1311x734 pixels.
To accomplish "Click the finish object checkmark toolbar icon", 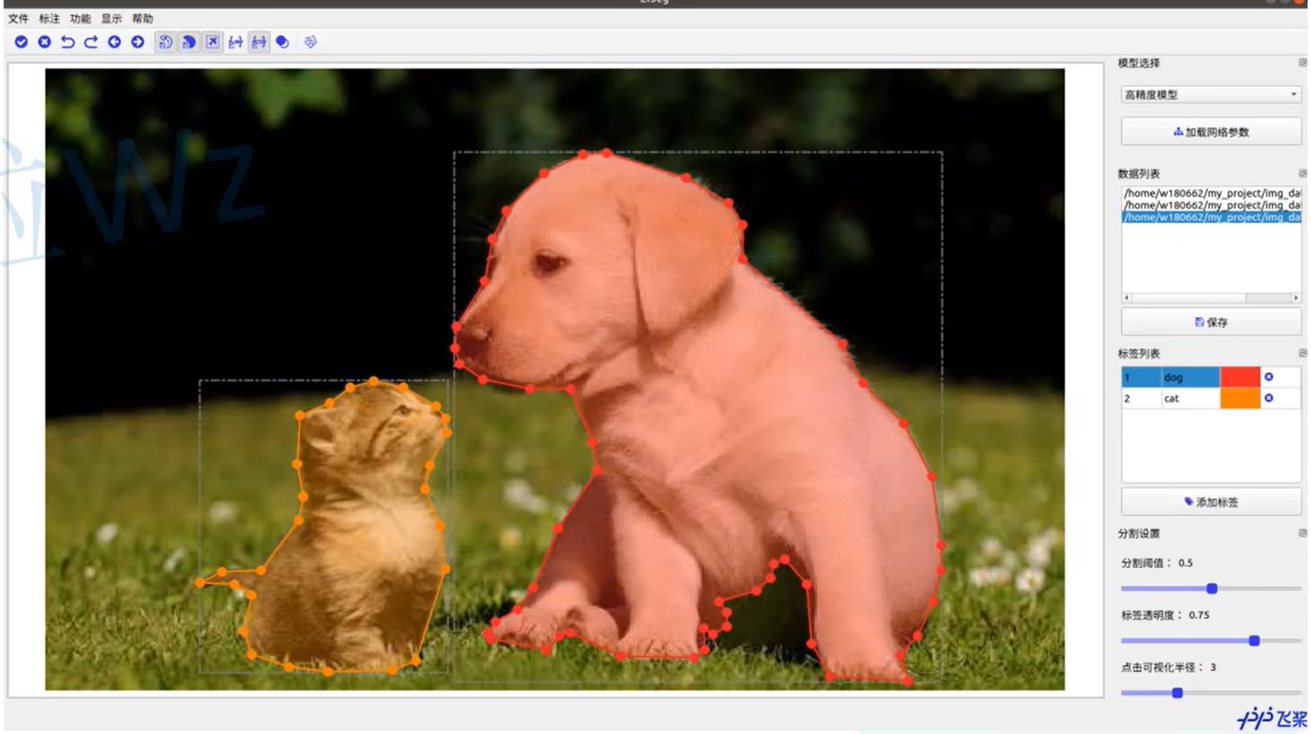I will click(21, 42).
